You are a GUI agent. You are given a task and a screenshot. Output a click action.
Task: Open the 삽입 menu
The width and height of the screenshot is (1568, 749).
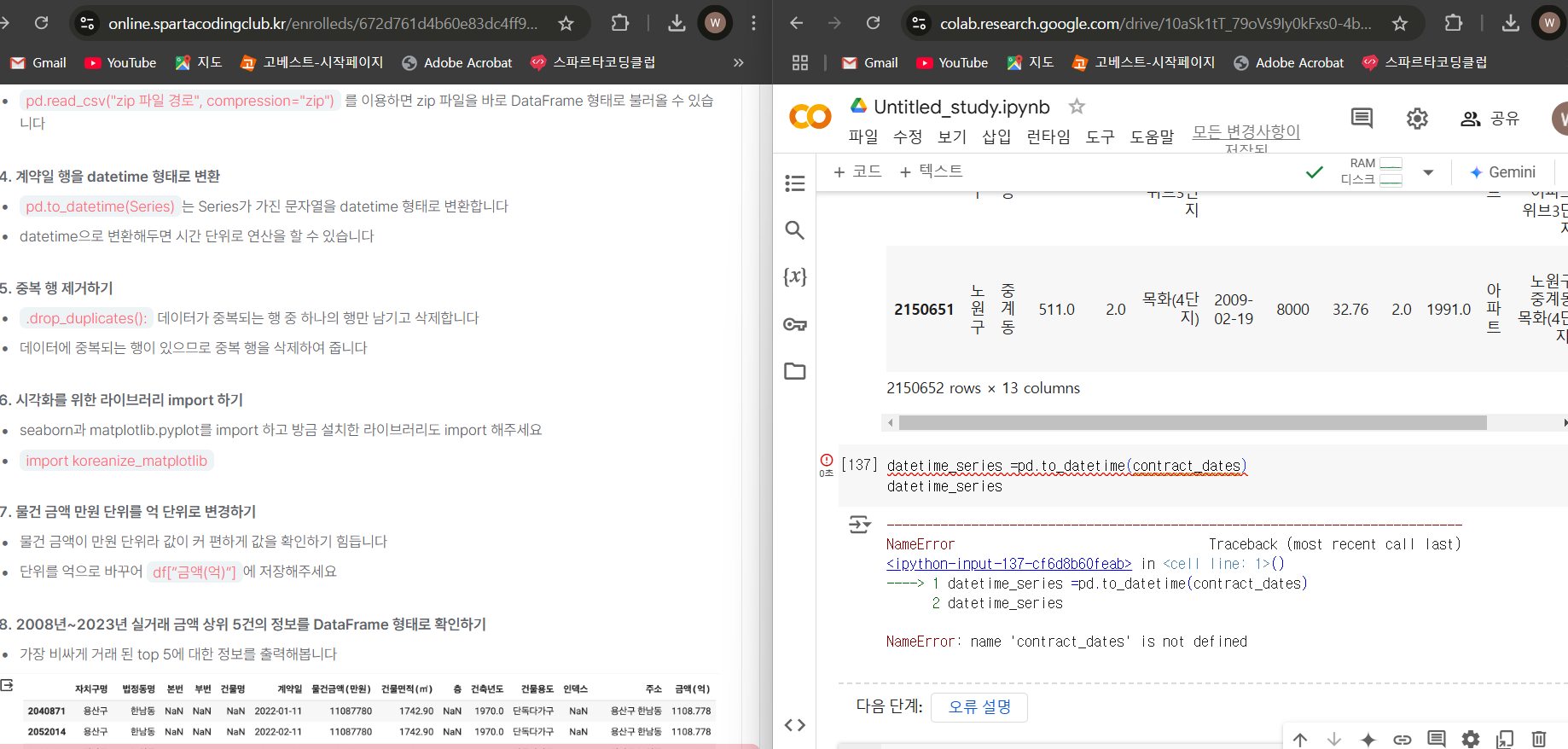point(996,136)
